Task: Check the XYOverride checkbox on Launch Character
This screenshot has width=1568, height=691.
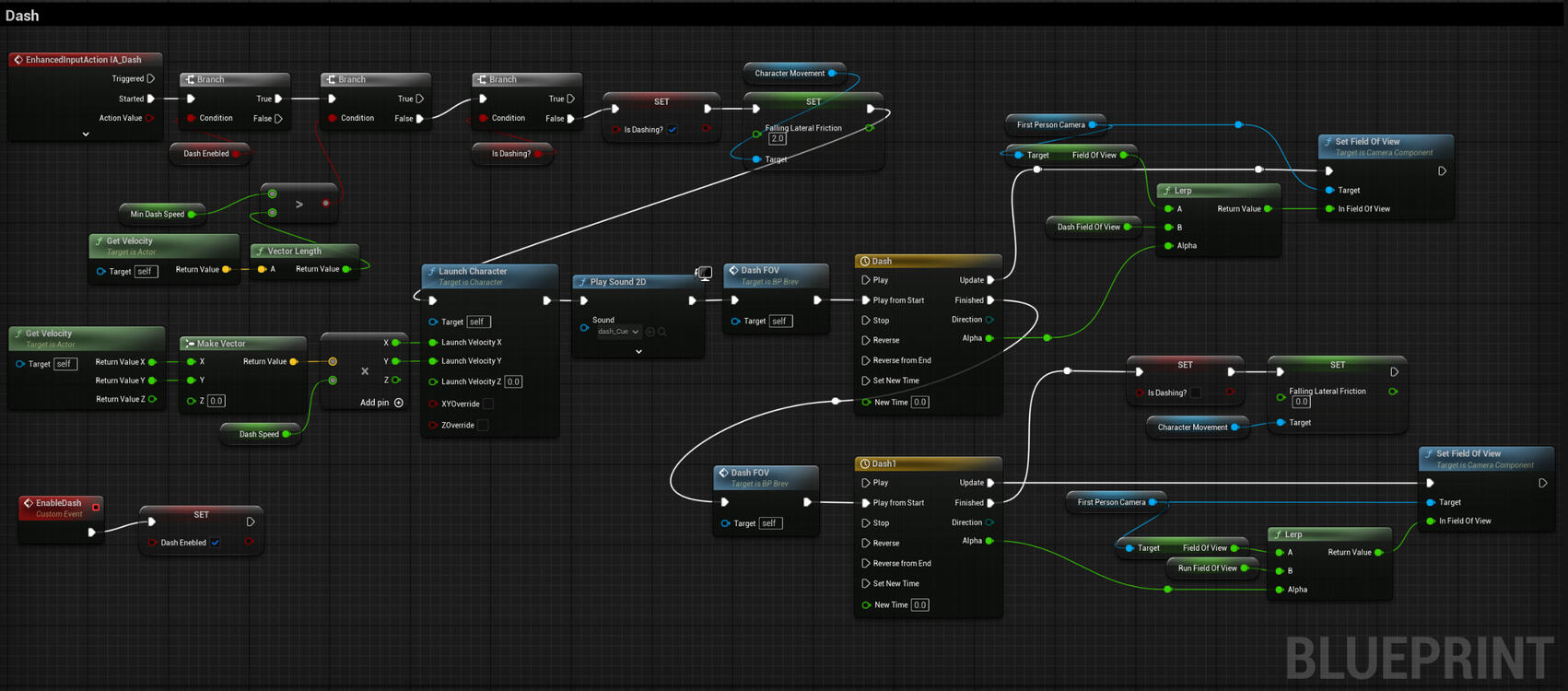Action: coord(488,404)
